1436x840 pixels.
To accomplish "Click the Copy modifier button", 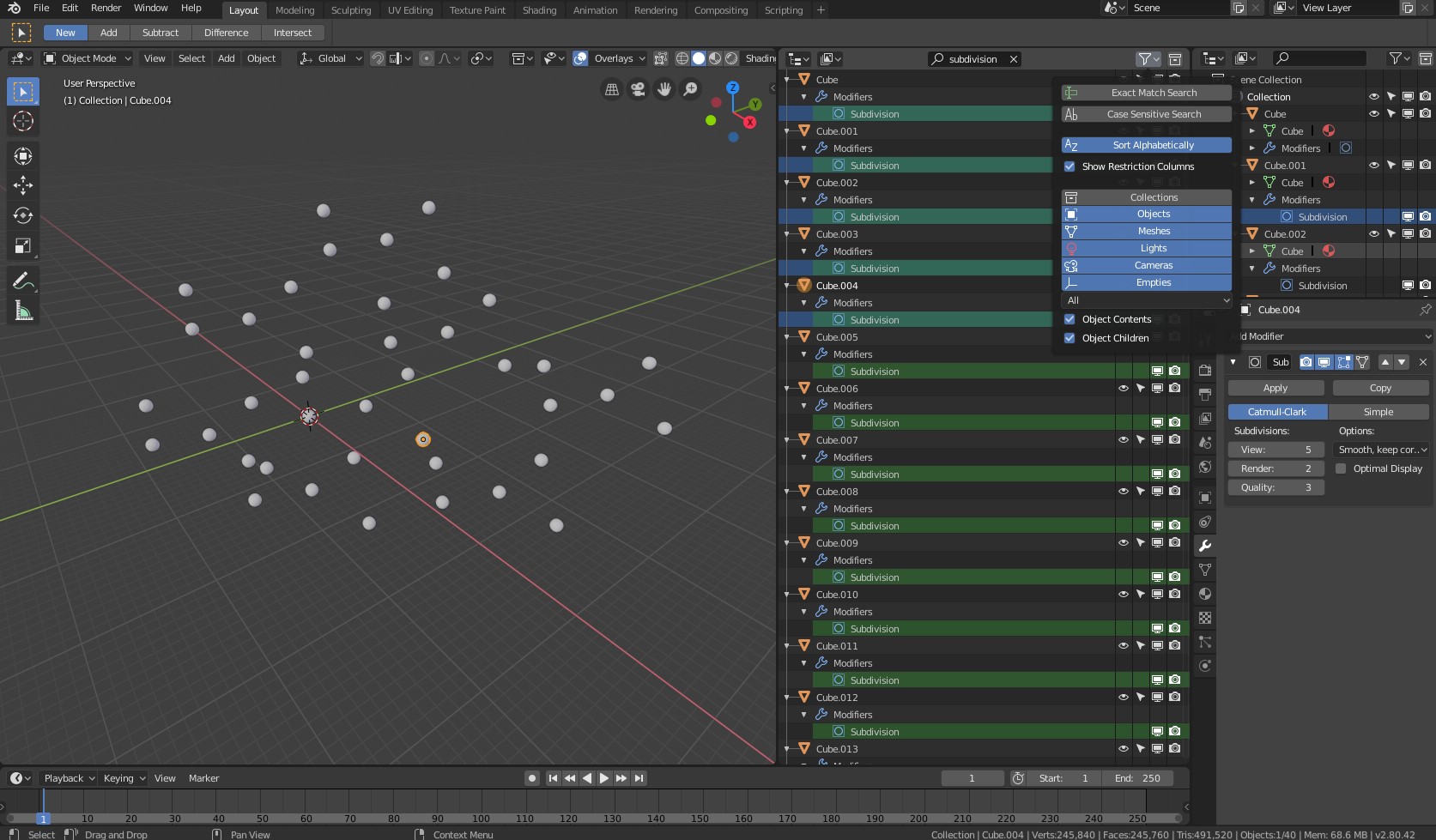I will pos(1380,388).
